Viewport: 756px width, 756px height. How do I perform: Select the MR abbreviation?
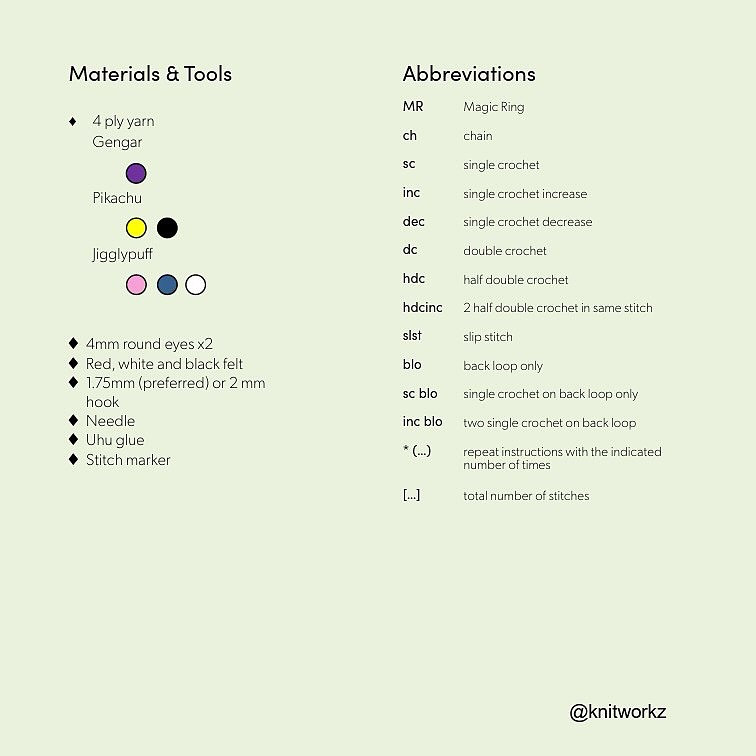[x=413, y=106]
